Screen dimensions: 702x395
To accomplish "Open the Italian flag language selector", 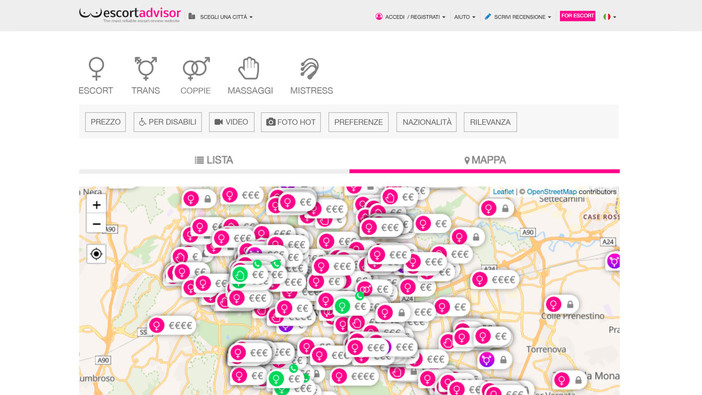I will (609, 17).
